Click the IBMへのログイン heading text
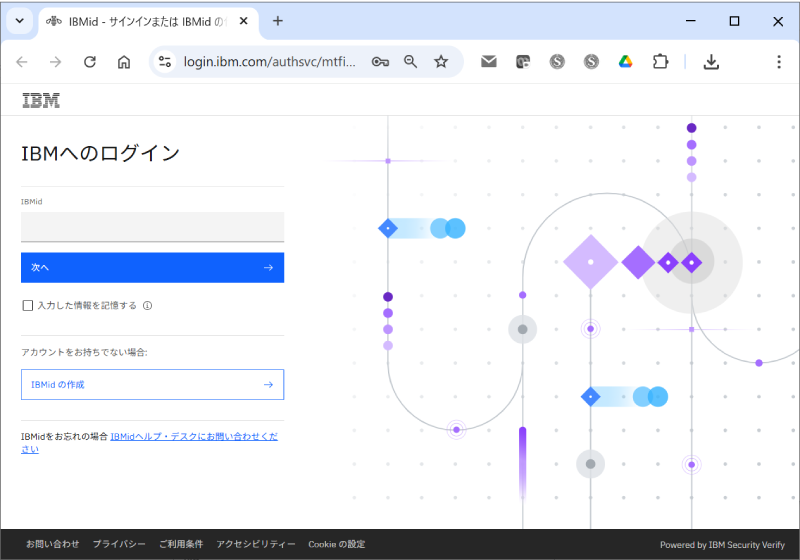Viewport: 800px width, 560px height. (101, 153)
